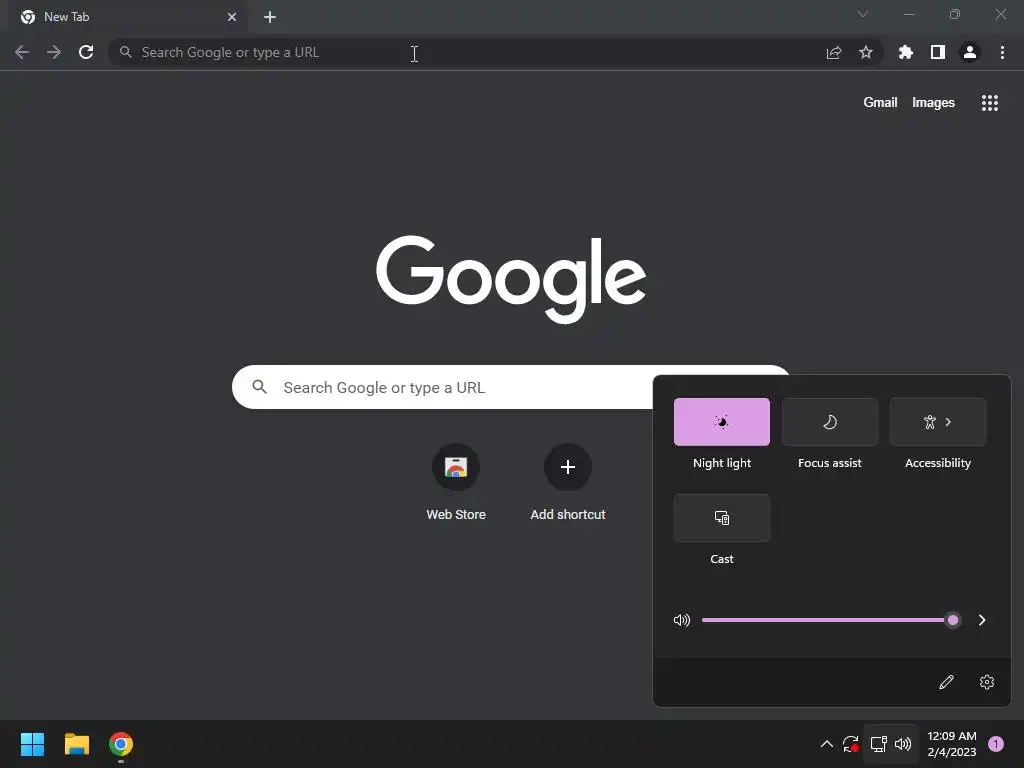Open audio output chevron beside volume slider
The height and width of the screenshot is (768, 1024).
[982, 620]
